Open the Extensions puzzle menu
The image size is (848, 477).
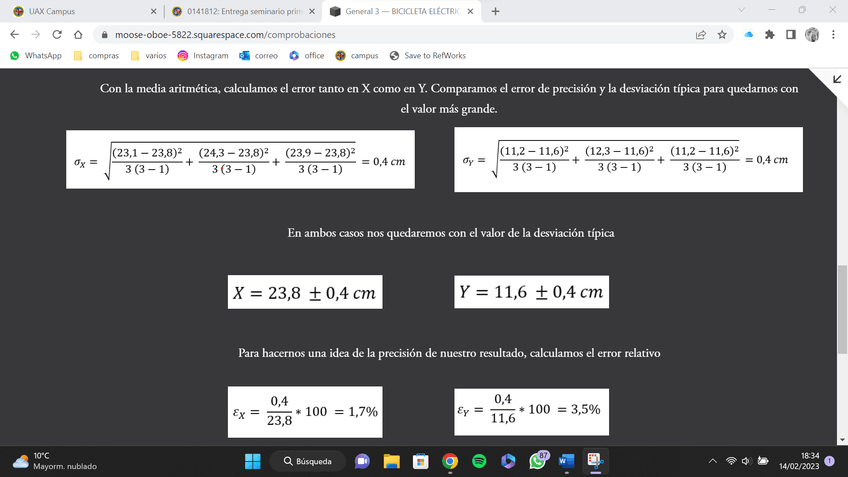pyautogui.click(x=770, y=35)
